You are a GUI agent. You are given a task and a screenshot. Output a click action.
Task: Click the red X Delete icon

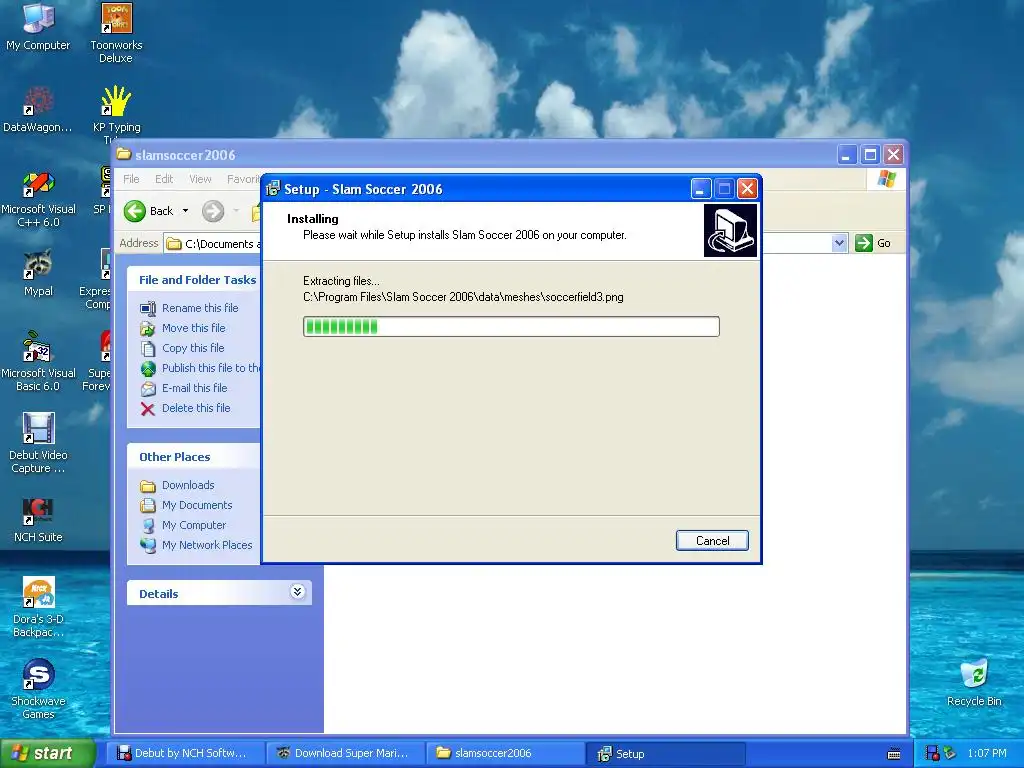[148, 409]
